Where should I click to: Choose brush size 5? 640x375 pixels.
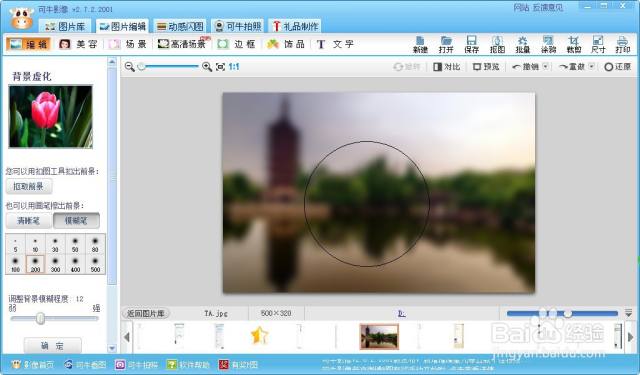[16, 244]
